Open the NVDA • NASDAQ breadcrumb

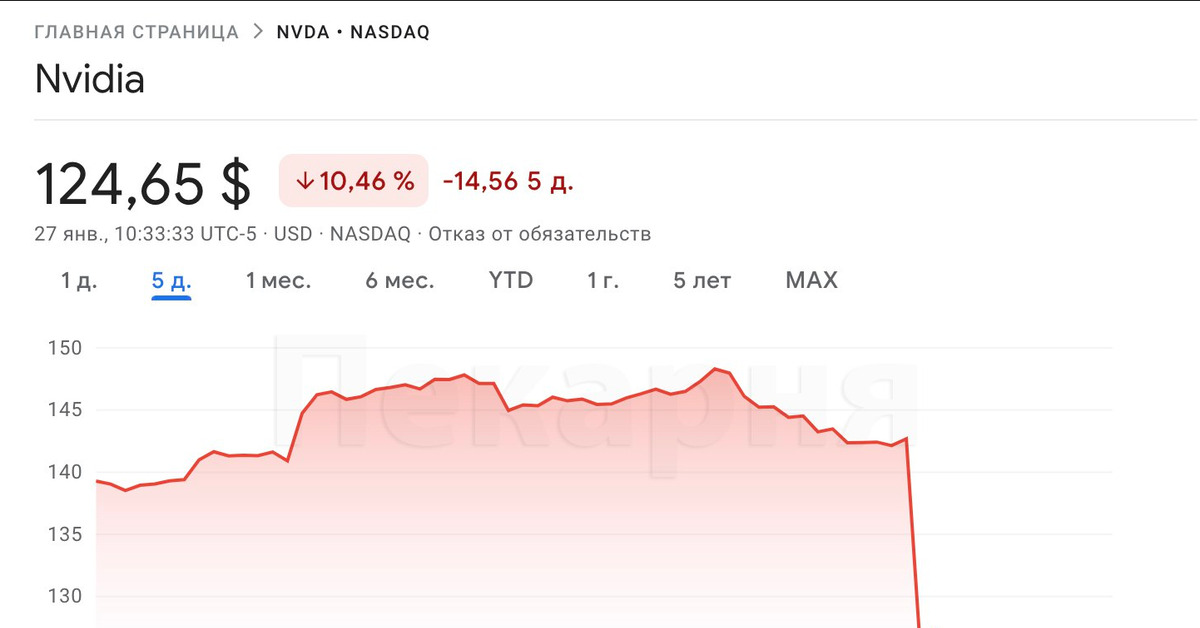353,32
